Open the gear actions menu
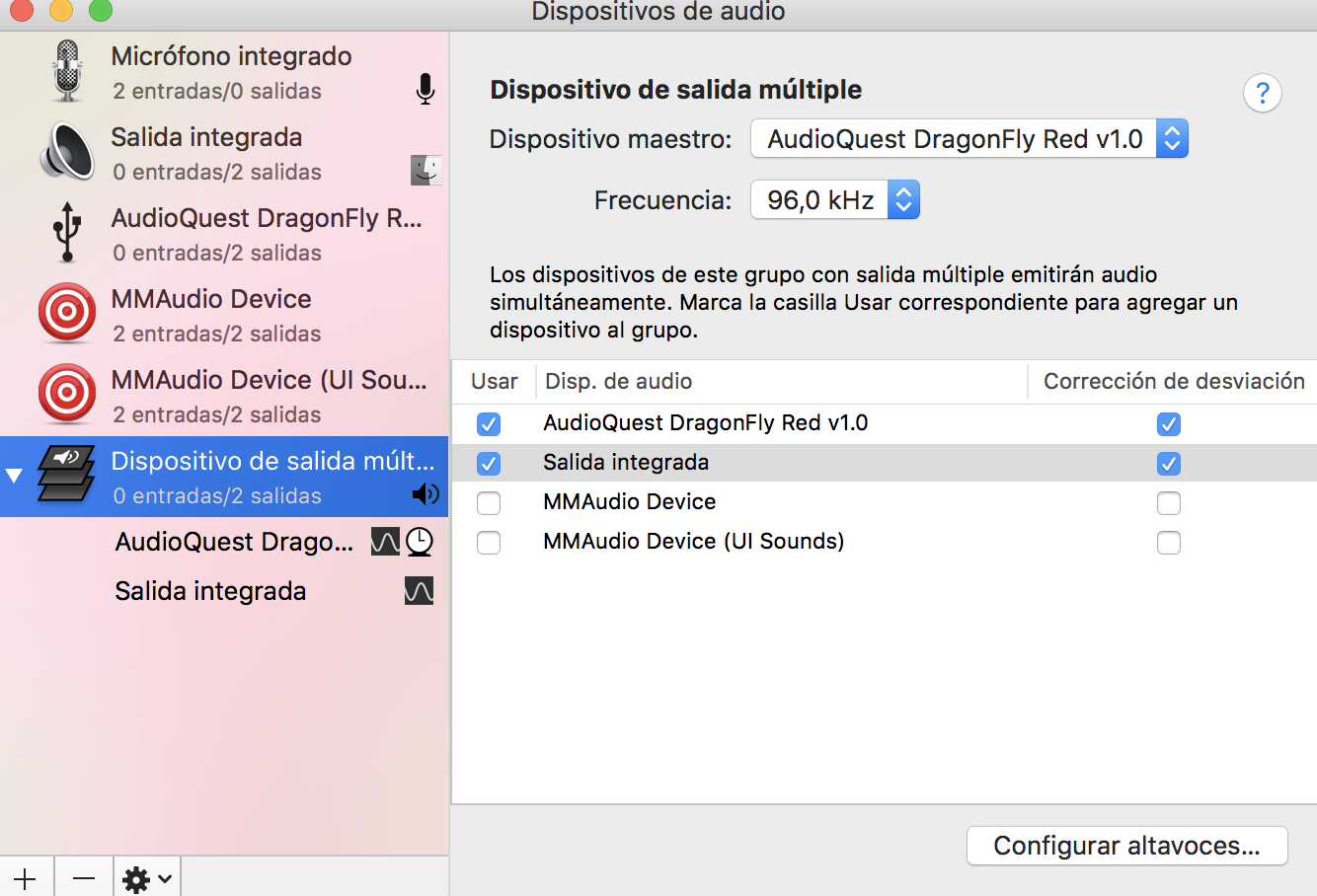The width and height of the screenshot is (1317, 896). [147, 877]
